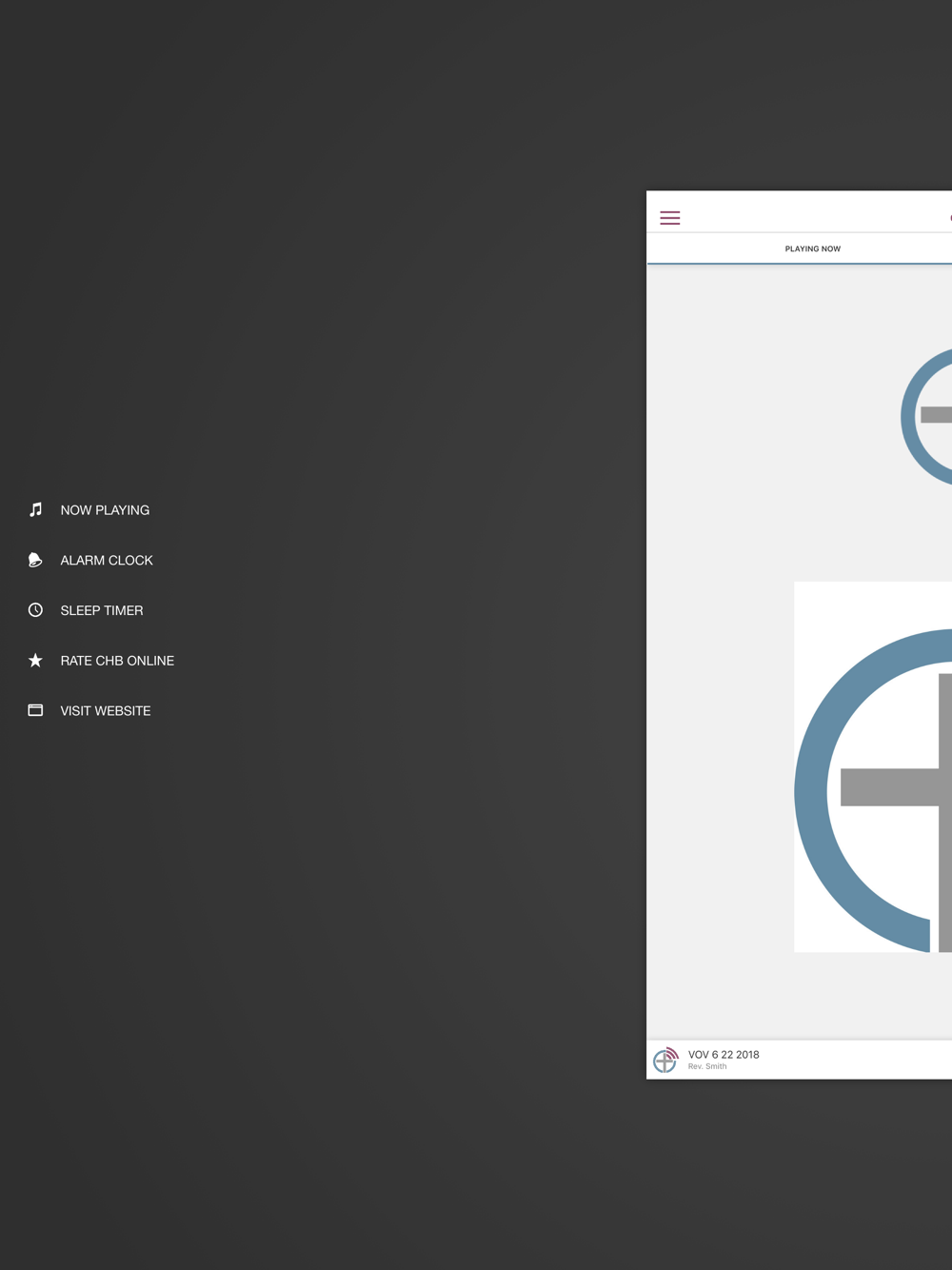
Task: Select the music note icon
Action: pyautogui.click(x=35, y=509)
